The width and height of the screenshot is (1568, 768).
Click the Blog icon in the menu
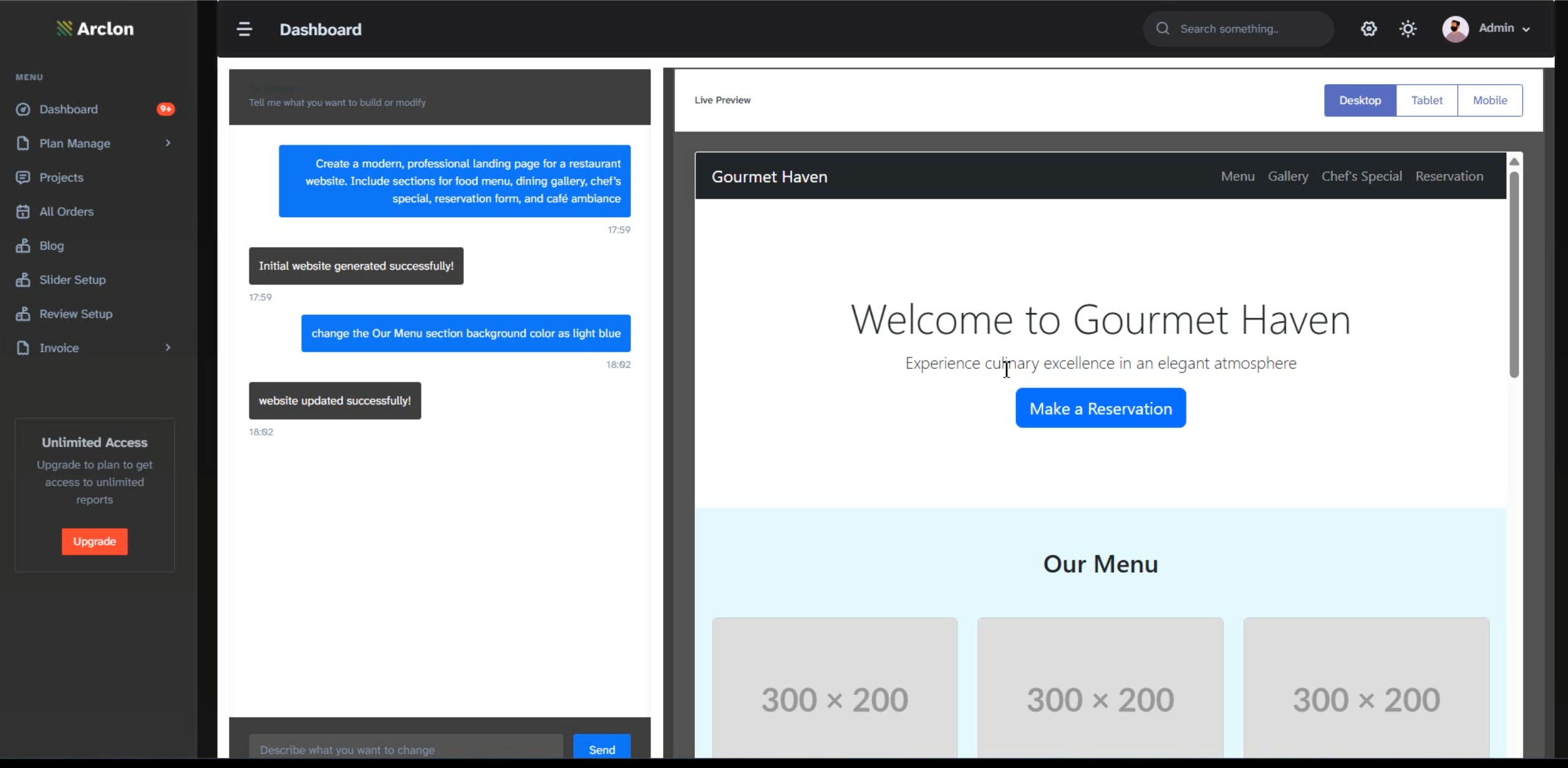[x=23, y=246]
